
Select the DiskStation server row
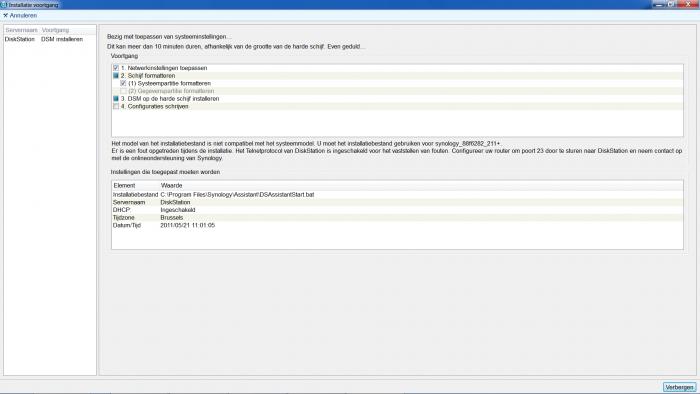point(50,39)
